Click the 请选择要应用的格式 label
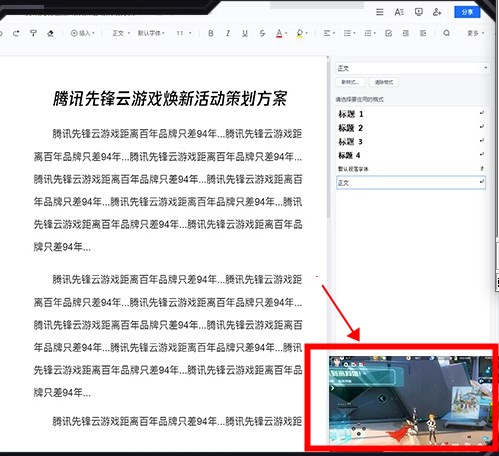This screenshot has height=456, width=499. pos(359,99)
